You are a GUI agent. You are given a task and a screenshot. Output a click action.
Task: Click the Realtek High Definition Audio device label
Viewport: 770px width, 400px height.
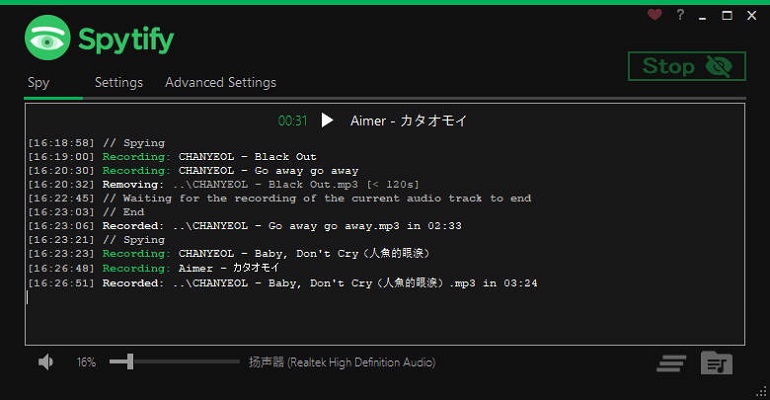pyautogui.click(x=342, y=362)
